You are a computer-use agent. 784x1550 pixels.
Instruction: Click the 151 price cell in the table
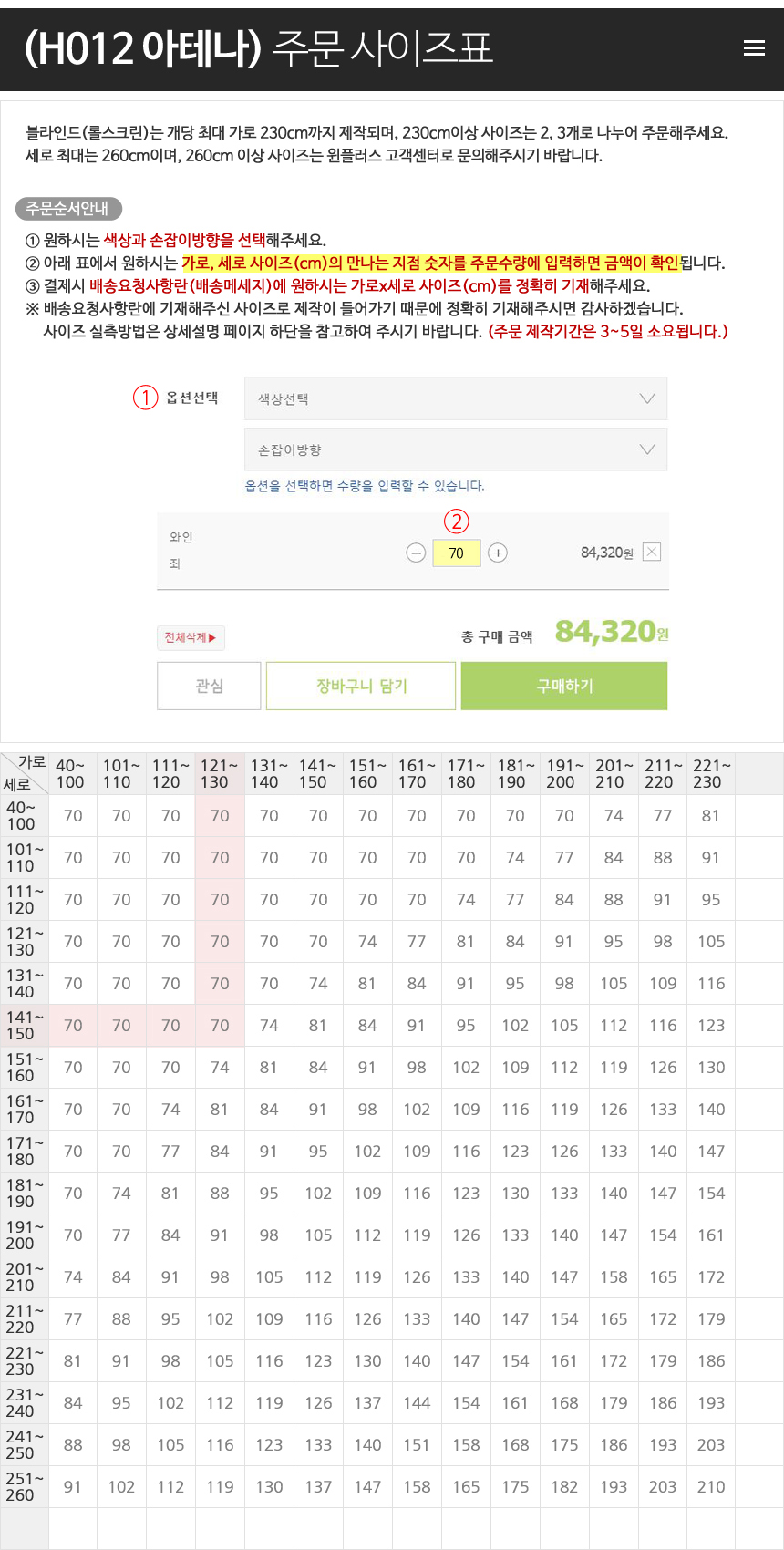(417, 1445)
